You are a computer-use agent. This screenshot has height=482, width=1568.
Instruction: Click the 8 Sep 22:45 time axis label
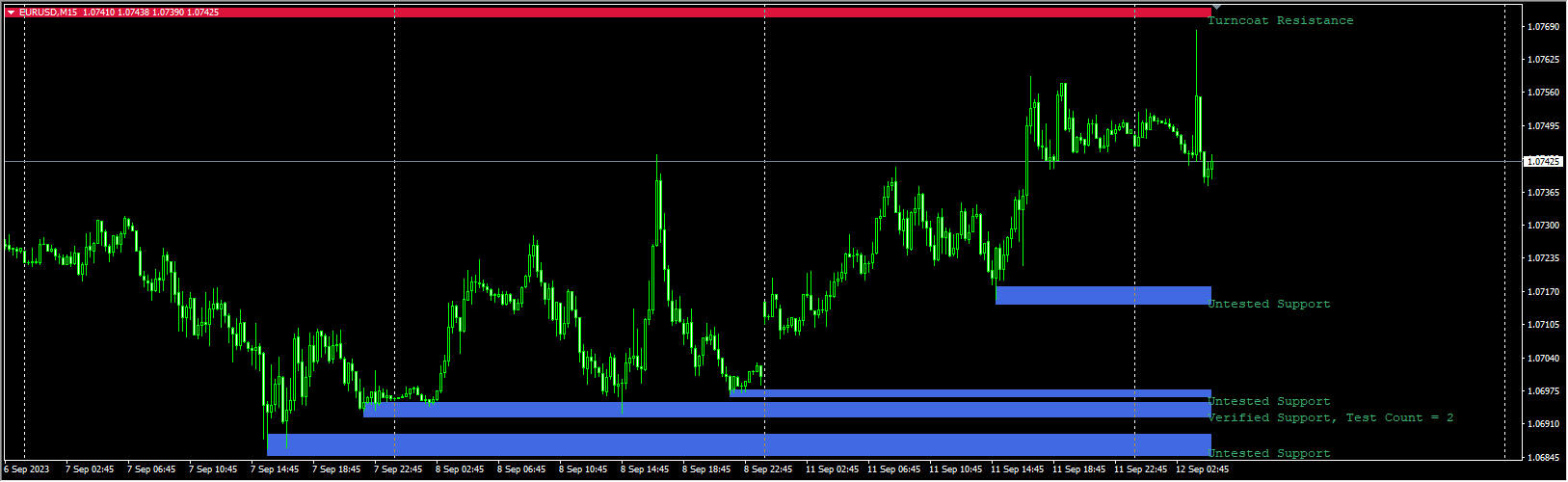[768, 469]
